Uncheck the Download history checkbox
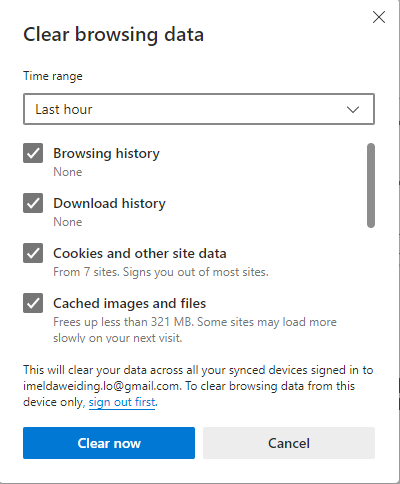This screenshot has width=400, height=484. [x=33, y=203]
